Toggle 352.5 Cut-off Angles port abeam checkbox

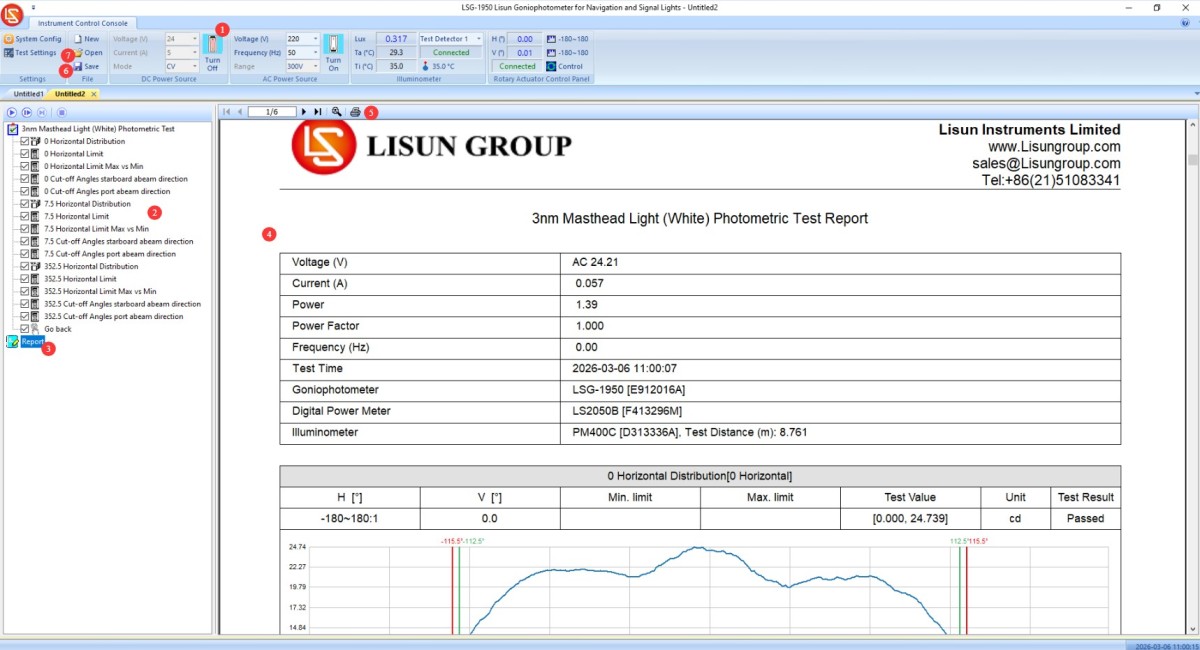coord(25,316)
